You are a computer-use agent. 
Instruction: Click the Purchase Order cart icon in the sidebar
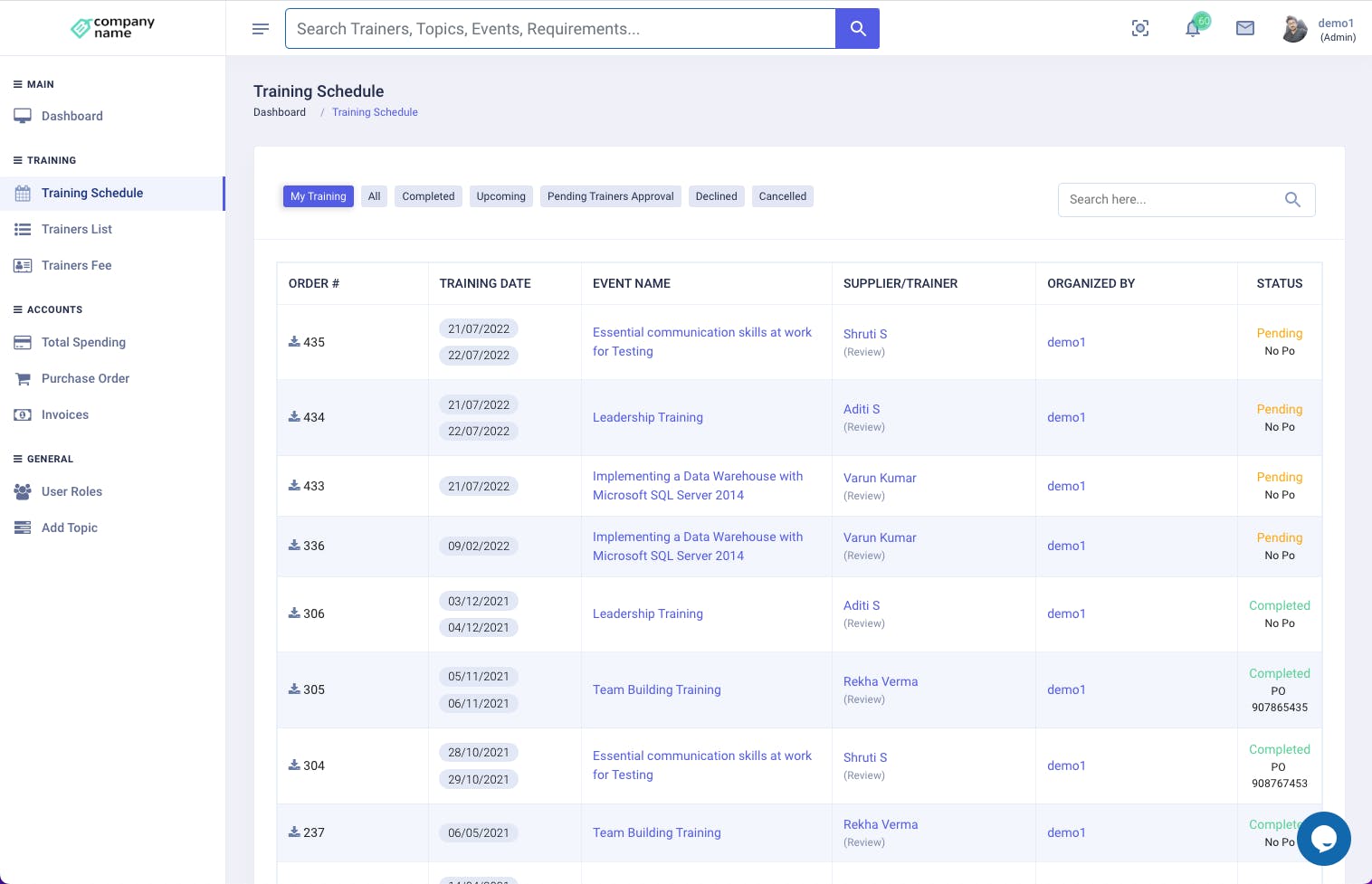pos(23,378)
